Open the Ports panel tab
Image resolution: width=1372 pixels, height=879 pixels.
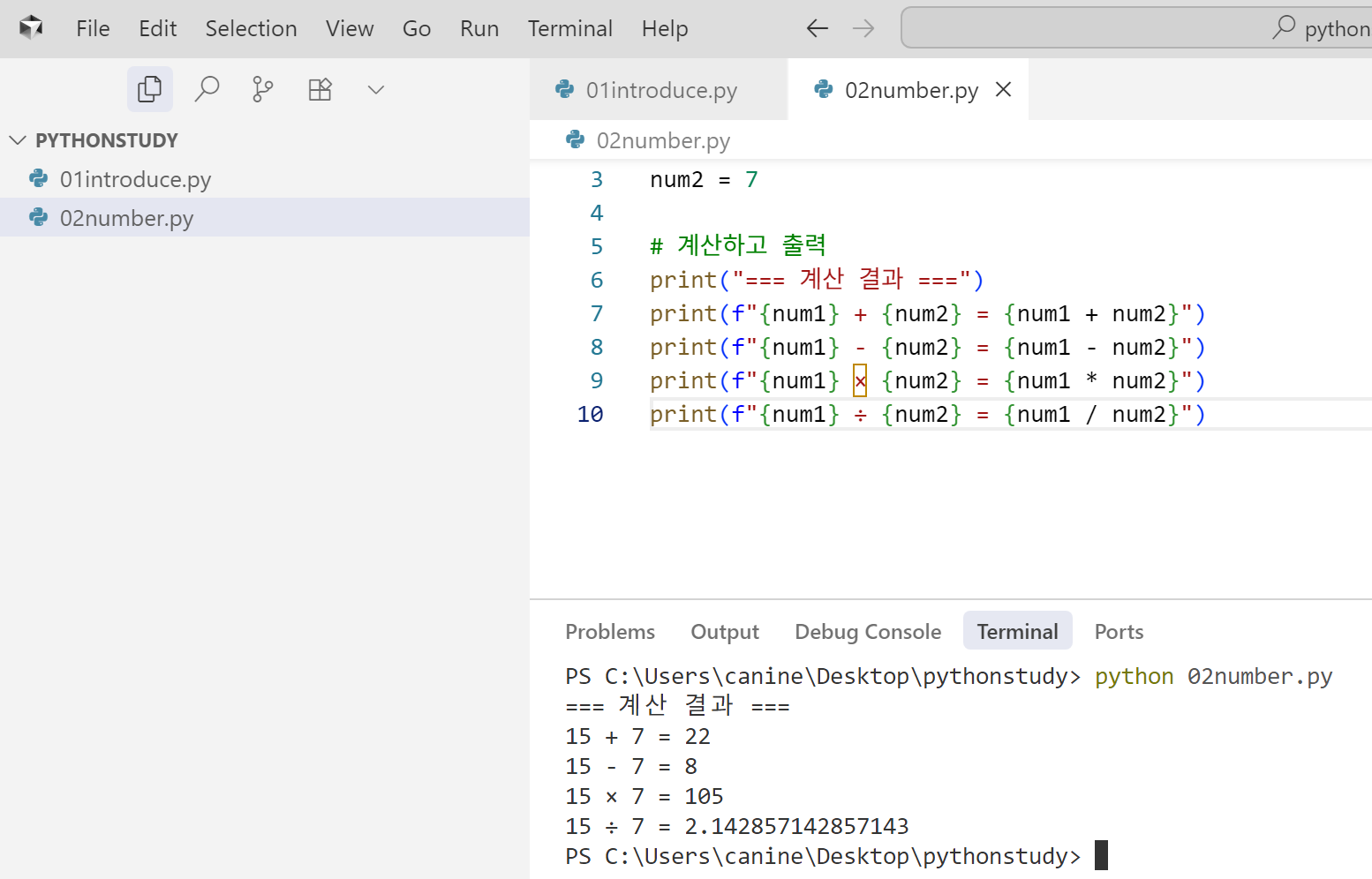pyautogui.click(x=1119, y=632)
